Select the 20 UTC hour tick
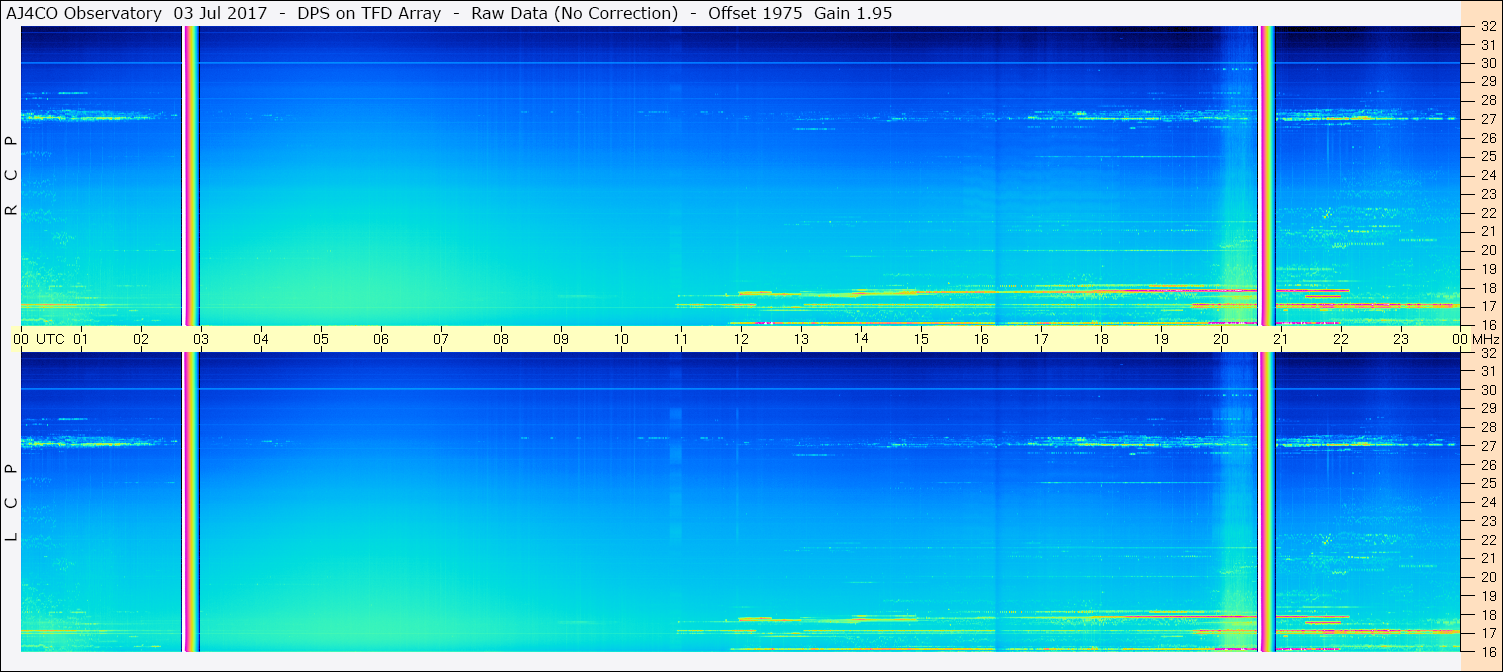The image size is (1503, 672). point(1221,339)
